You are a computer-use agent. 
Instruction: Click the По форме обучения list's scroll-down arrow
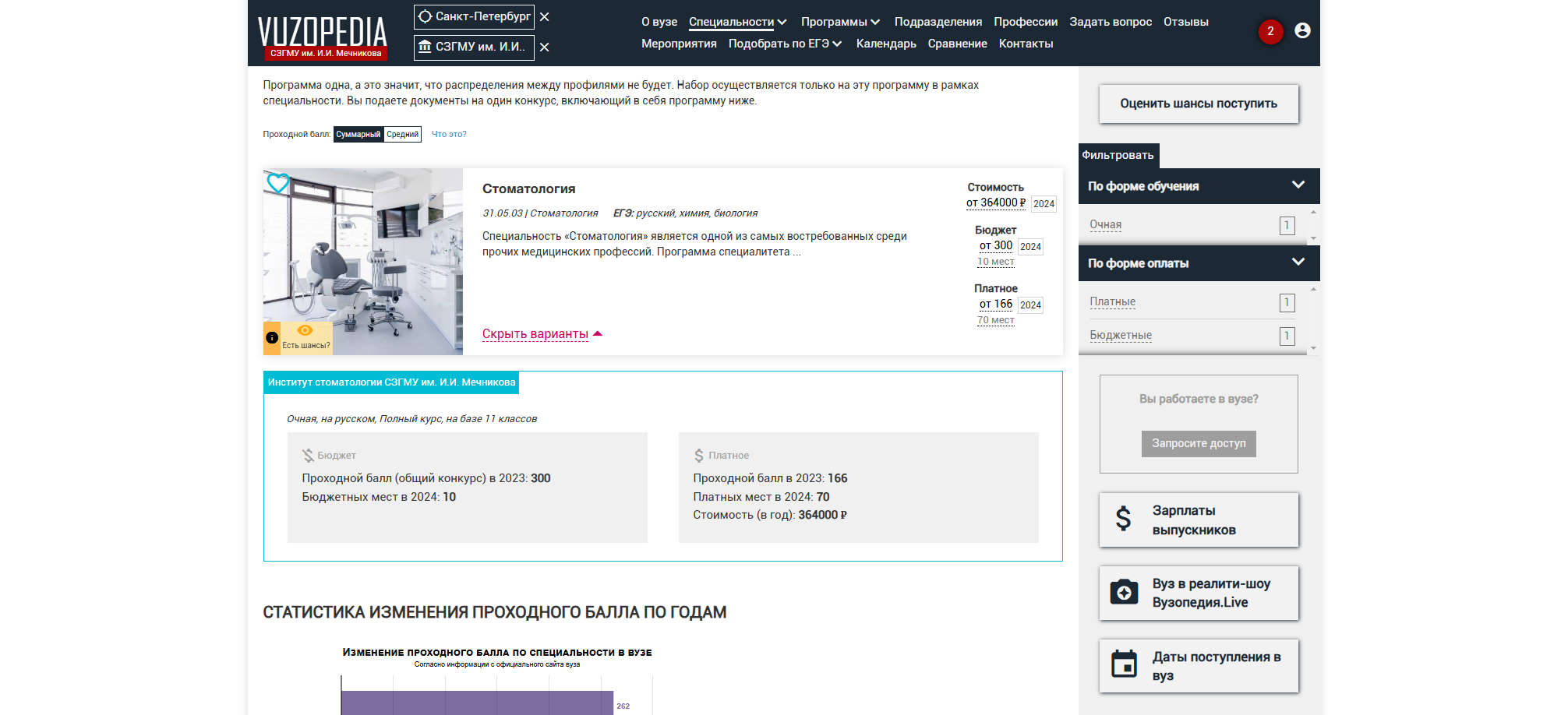tap(1313, 238)
